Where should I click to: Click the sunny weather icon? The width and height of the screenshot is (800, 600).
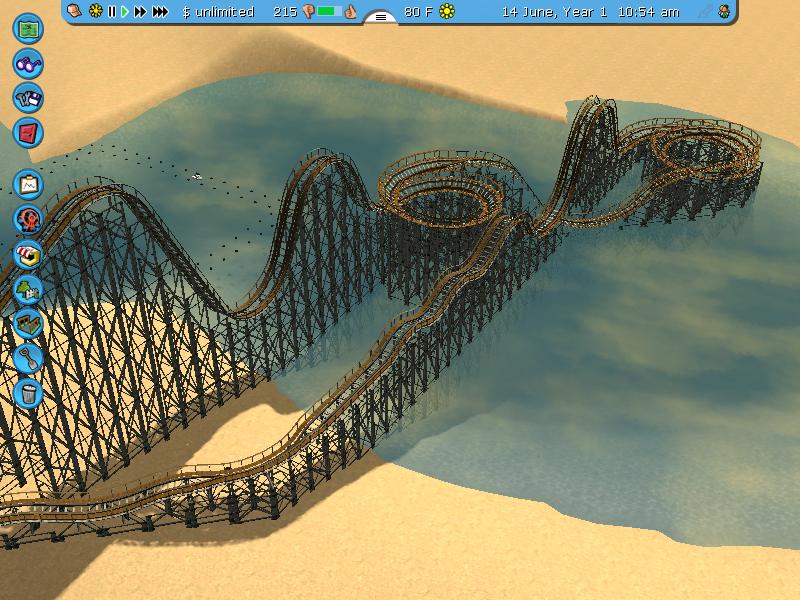[x=447, y=11]
